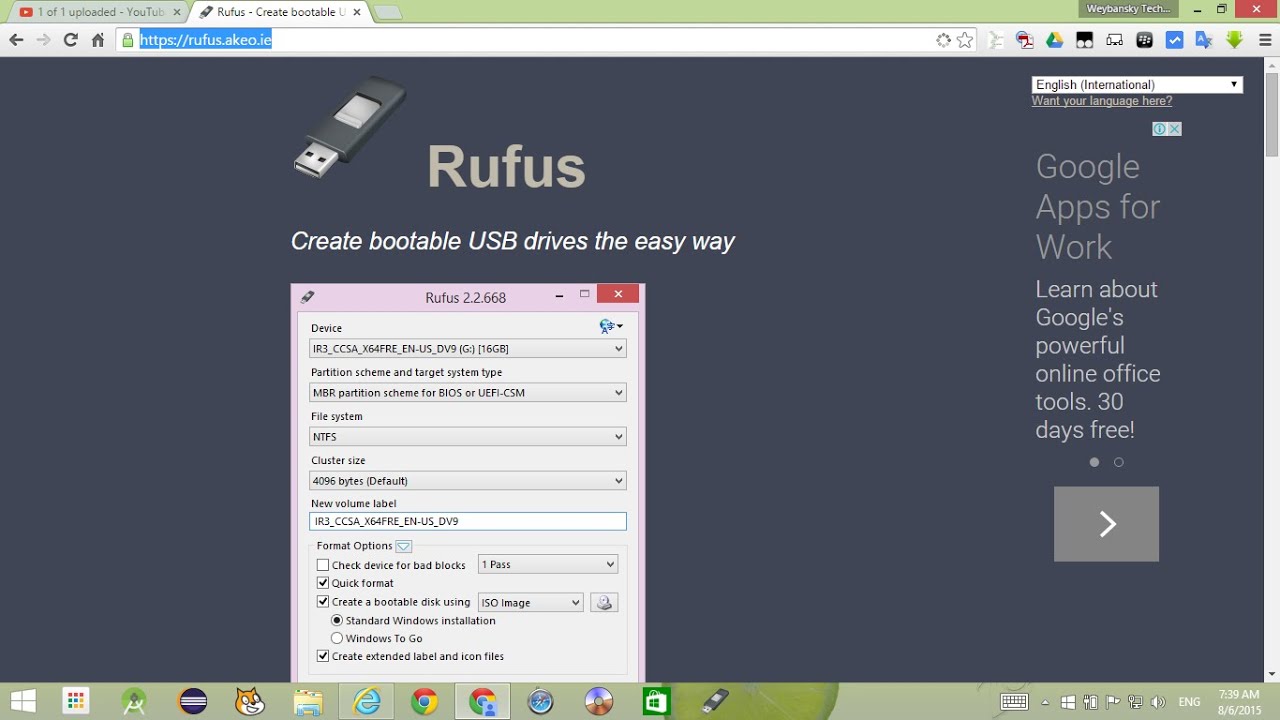Open Safari compass icon in taskbar
Screen dimensions: 1280x720
540,702
